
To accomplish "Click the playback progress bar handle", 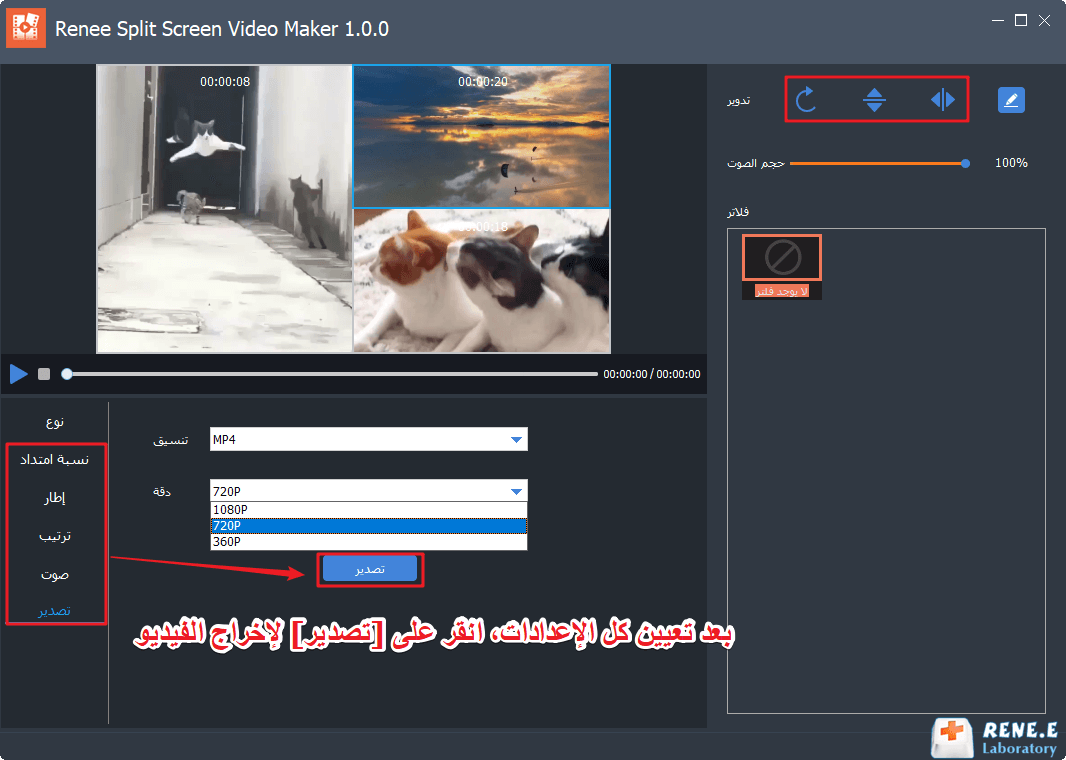I will point(67,374).
